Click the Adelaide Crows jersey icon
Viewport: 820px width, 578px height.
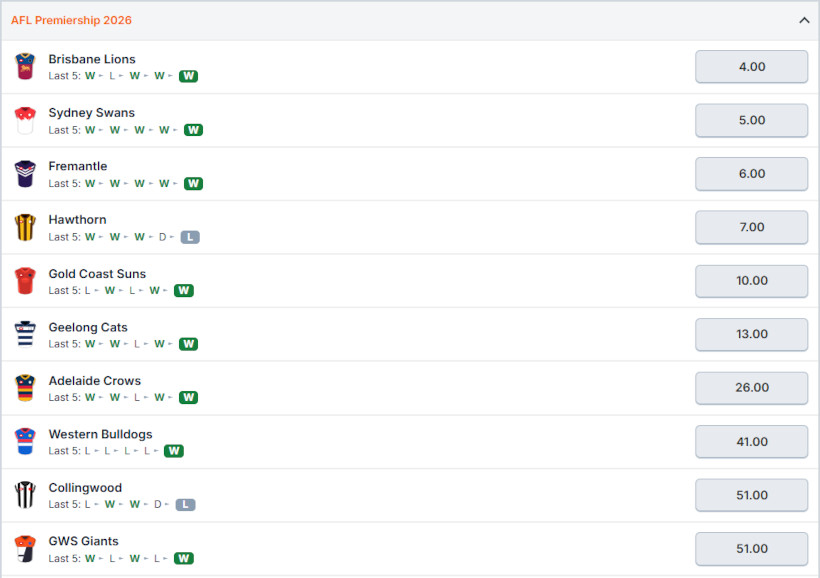[x=25, y=388]
